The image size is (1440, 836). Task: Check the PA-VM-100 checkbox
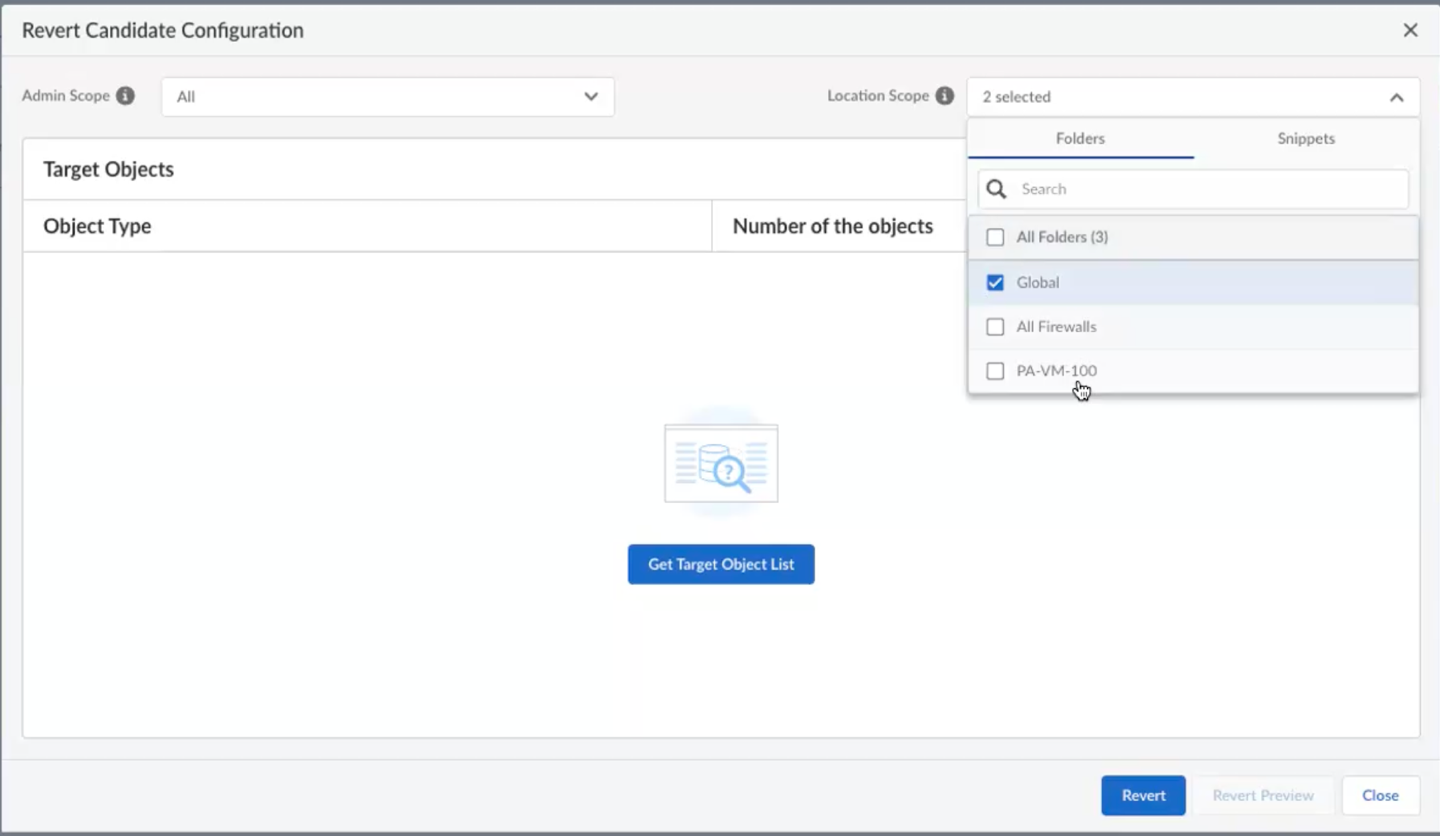click(995, 371)
